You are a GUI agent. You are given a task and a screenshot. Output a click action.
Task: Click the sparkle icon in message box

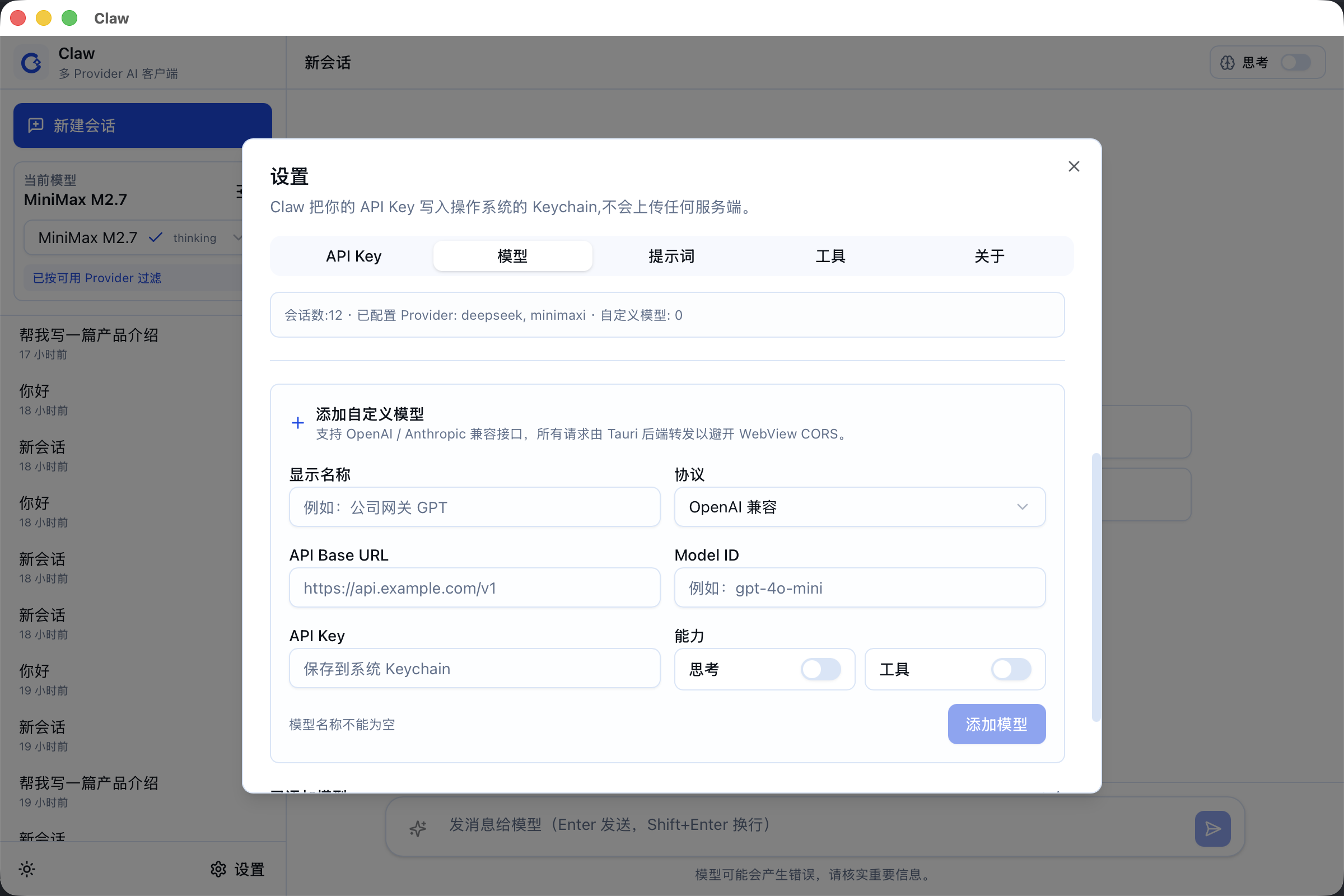(x=418, y=828)
